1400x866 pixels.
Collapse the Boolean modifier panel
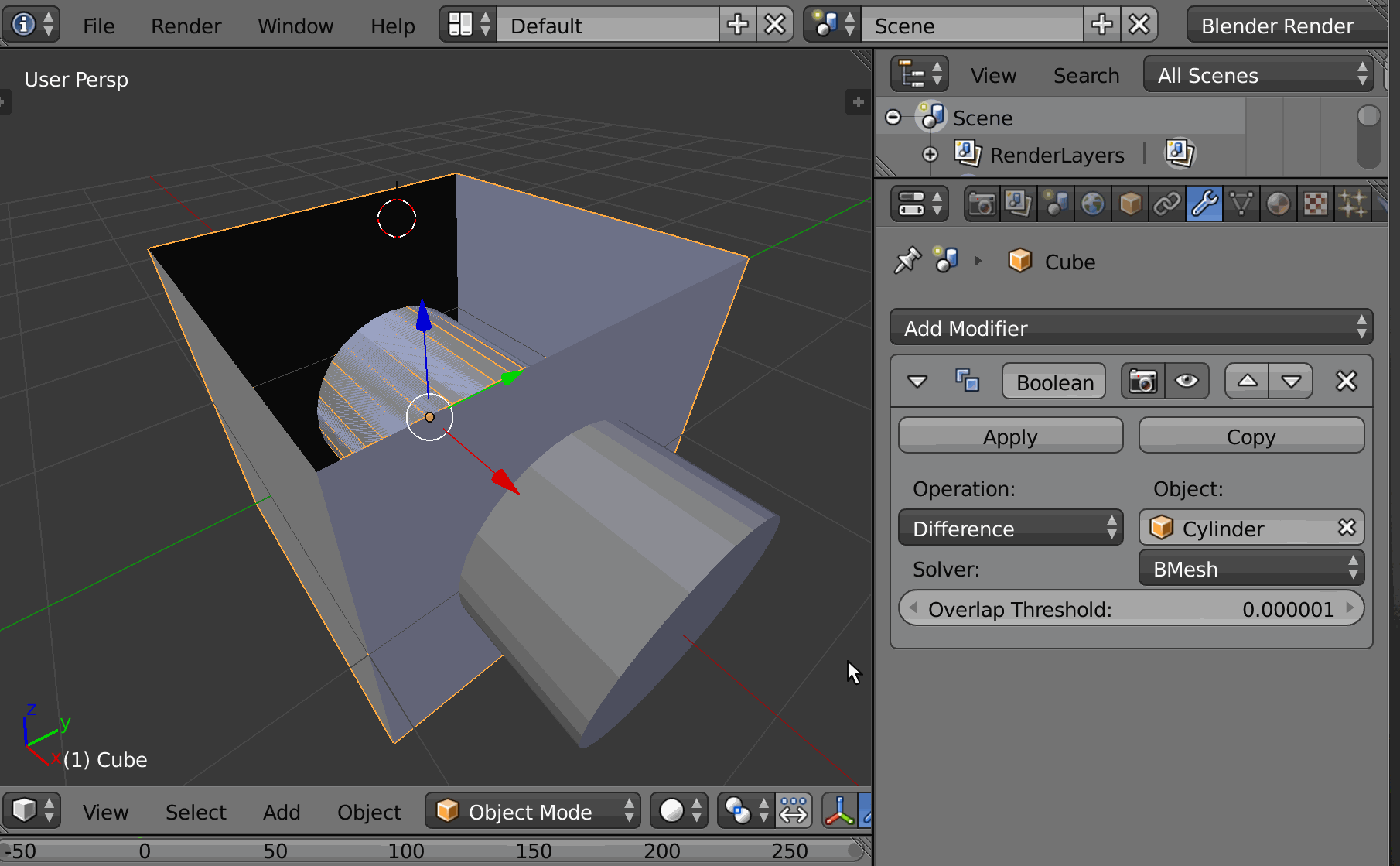tap(918, 381)
